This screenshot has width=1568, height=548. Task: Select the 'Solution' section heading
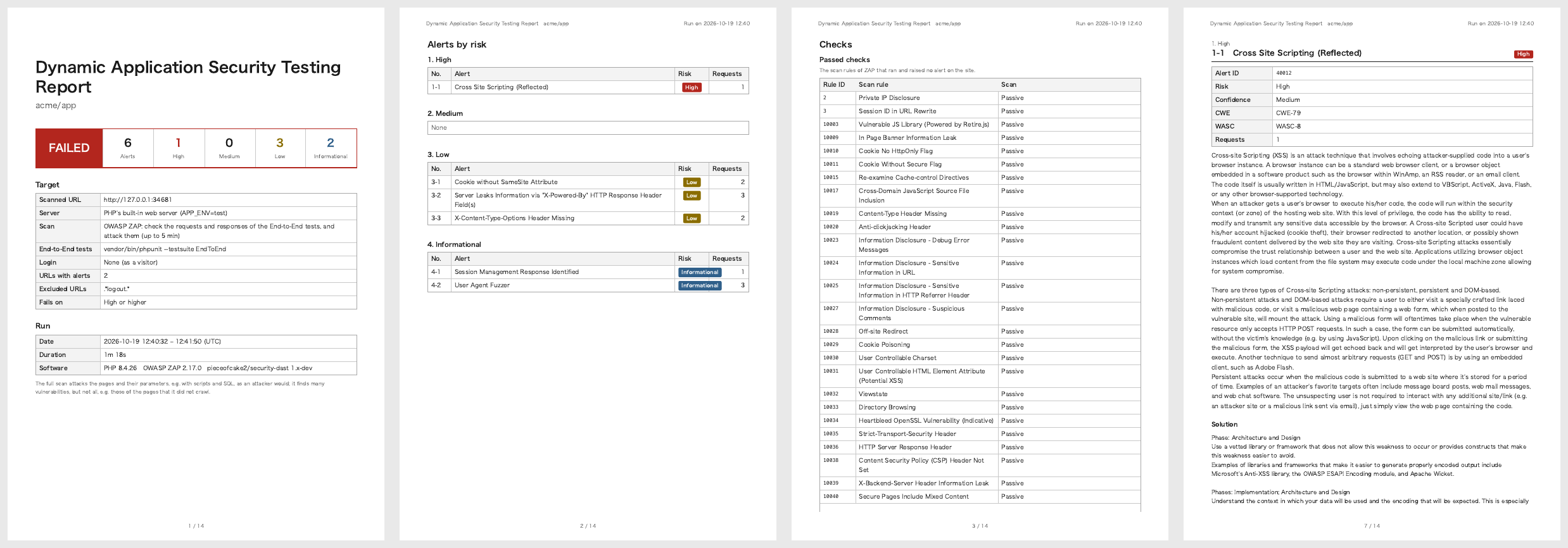(1224, 425)
